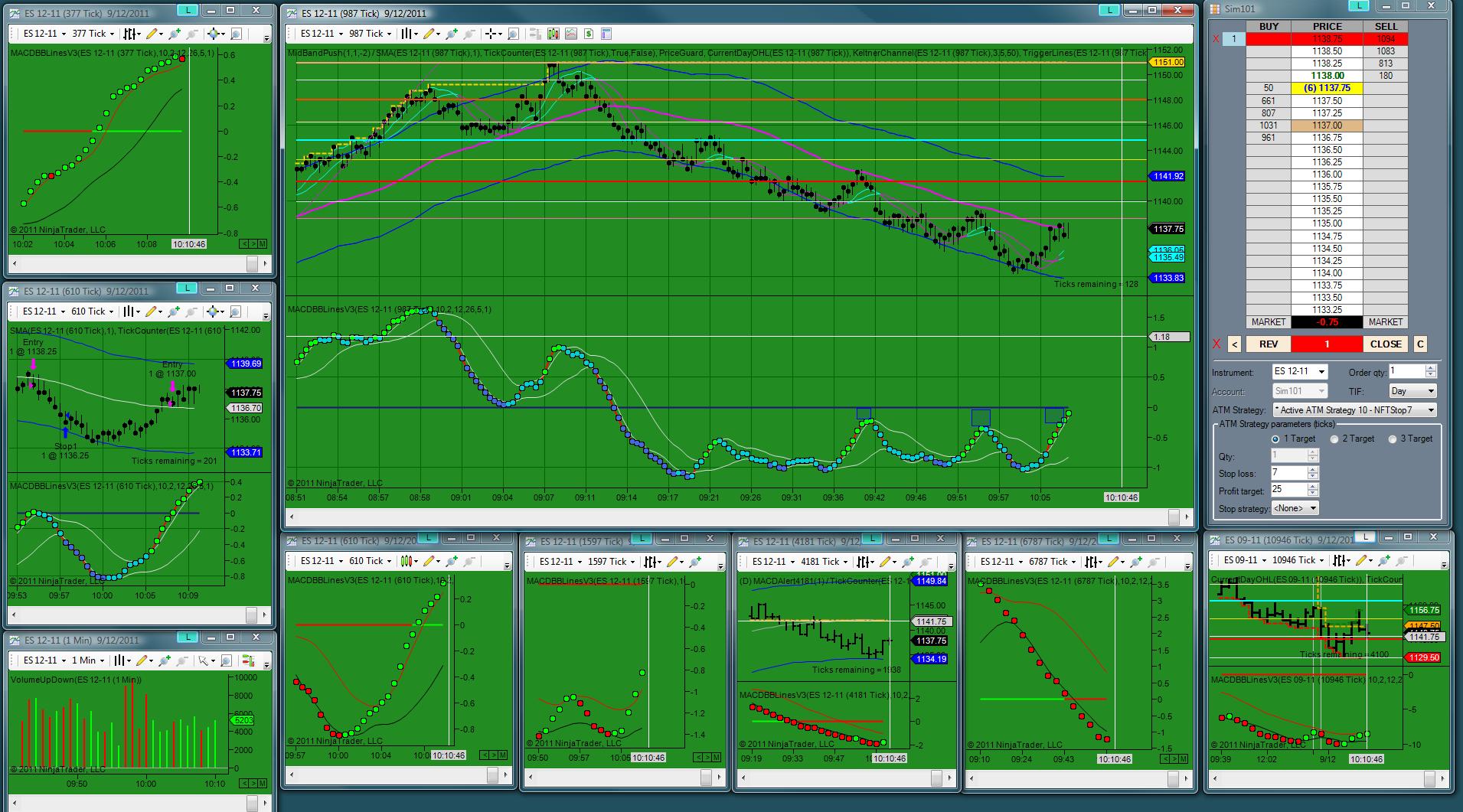The height and width of the screenshot is (812, 1463).
Task: Click pencil draw icon in 1 Min window
Action: pyautogui.click(x=143, y=660)
